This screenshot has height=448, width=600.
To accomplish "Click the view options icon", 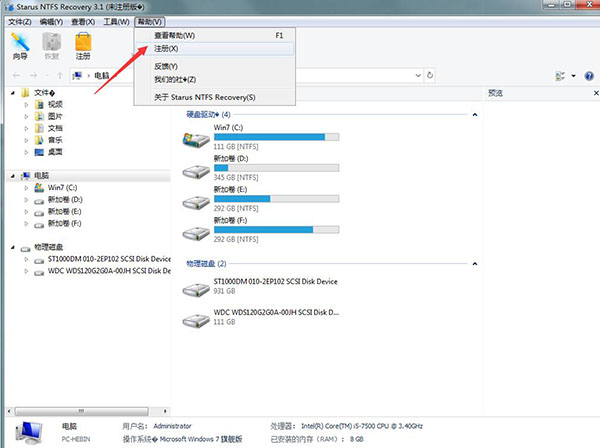I will 560,76.
